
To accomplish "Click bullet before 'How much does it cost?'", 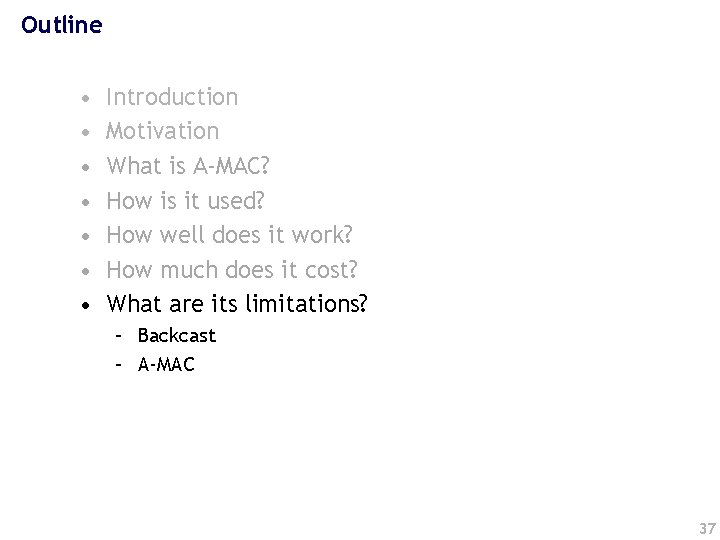I will coord(85,271).
